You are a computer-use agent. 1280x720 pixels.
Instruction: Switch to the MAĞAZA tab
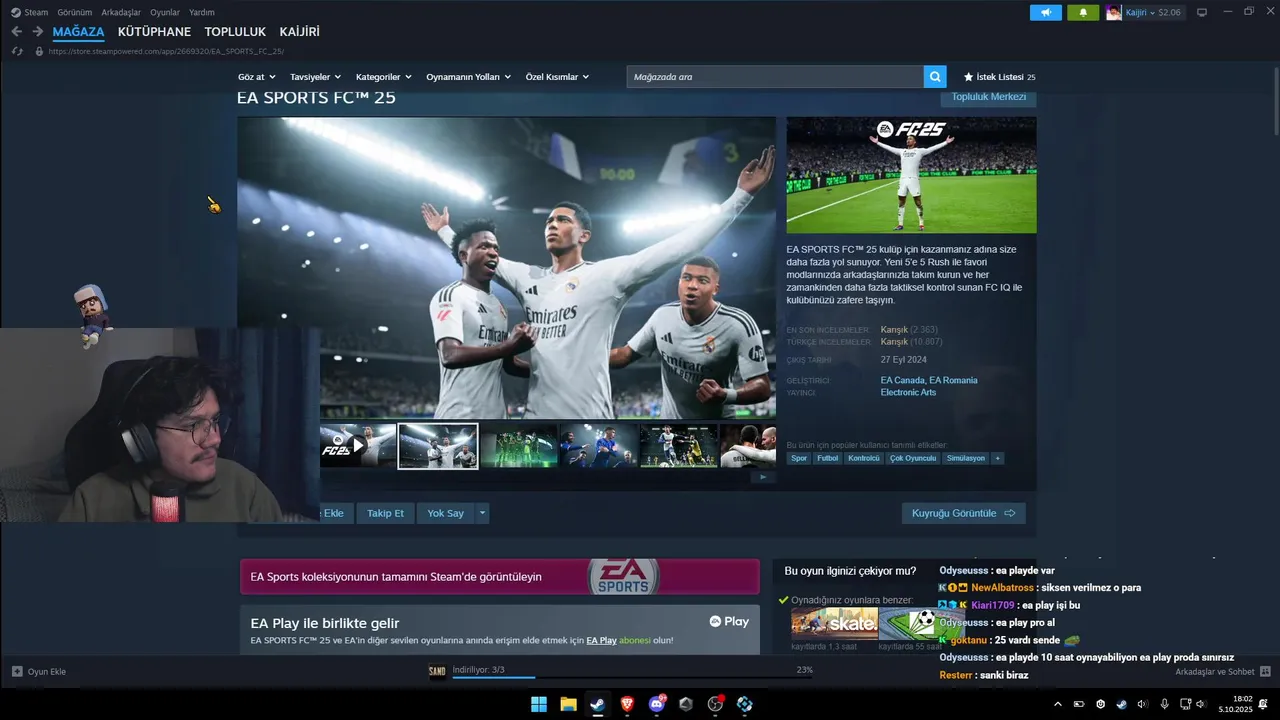(x=79, y=32)
